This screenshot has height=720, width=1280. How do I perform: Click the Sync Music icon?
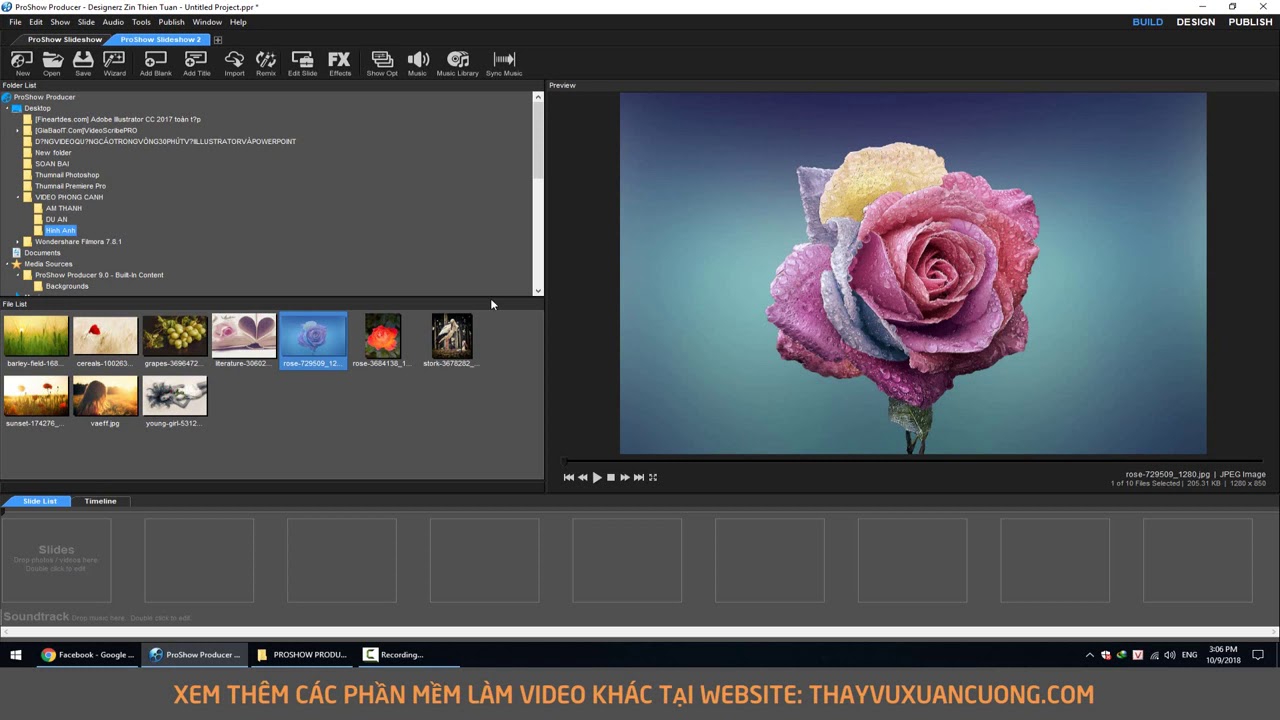click(504, 63)
